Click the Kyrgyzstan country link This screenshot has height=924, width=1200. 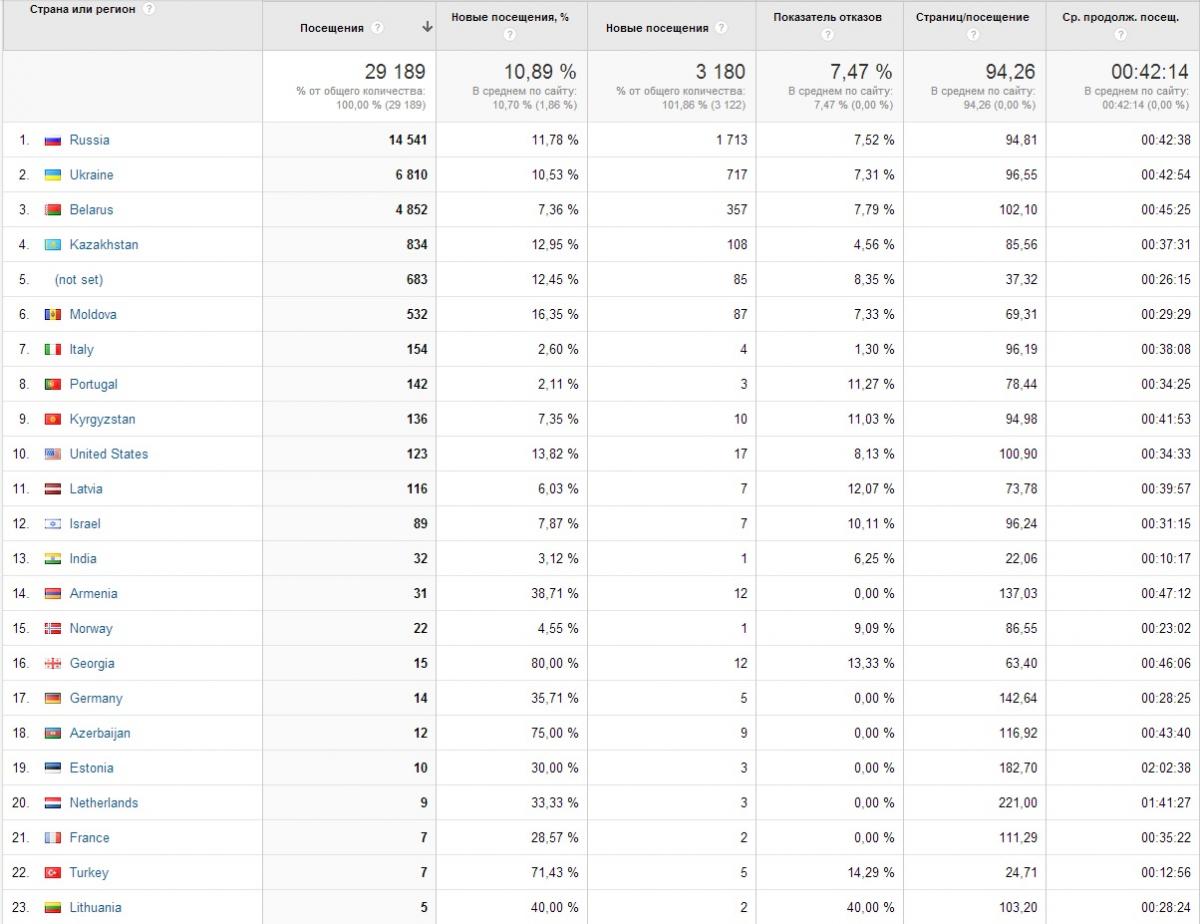(x=102, y=419)
